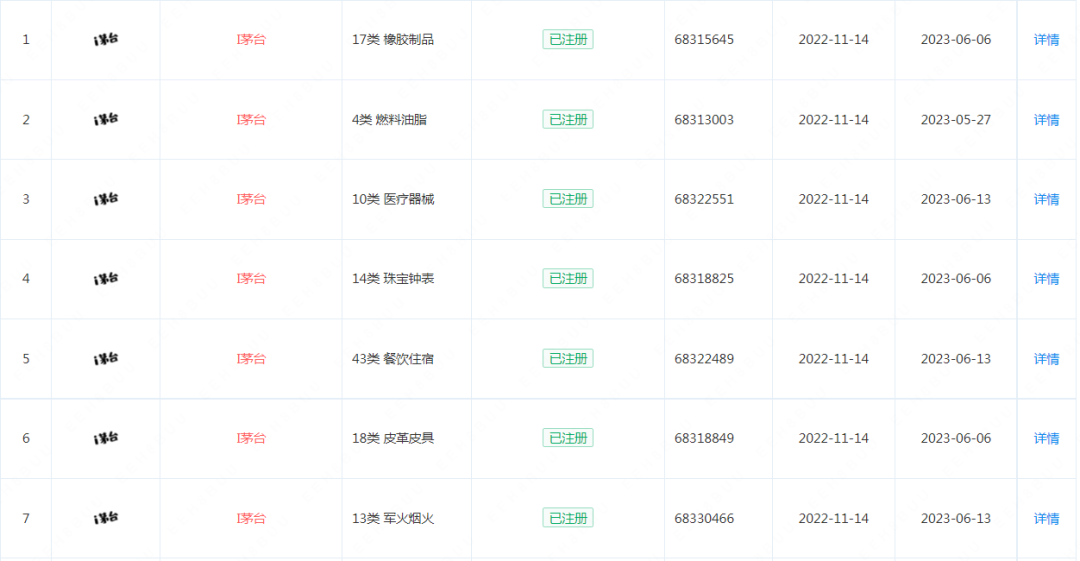Image resolution: width=1080 pixels, height=561 pixels.
Task: Click trademark logo thumbnail in row 5
Action: pos(106,358)
